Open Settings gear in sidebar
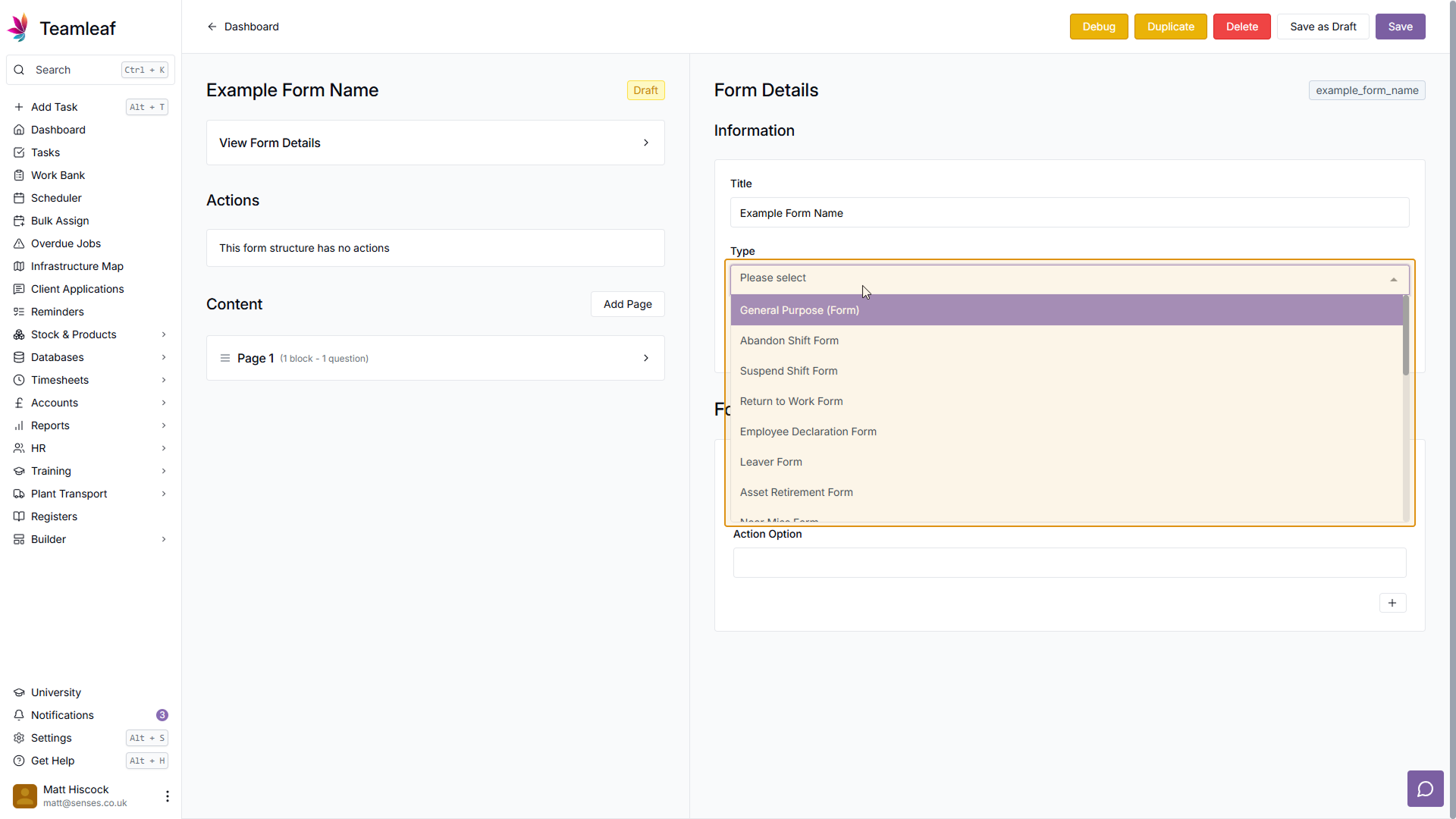 (19, 738)
